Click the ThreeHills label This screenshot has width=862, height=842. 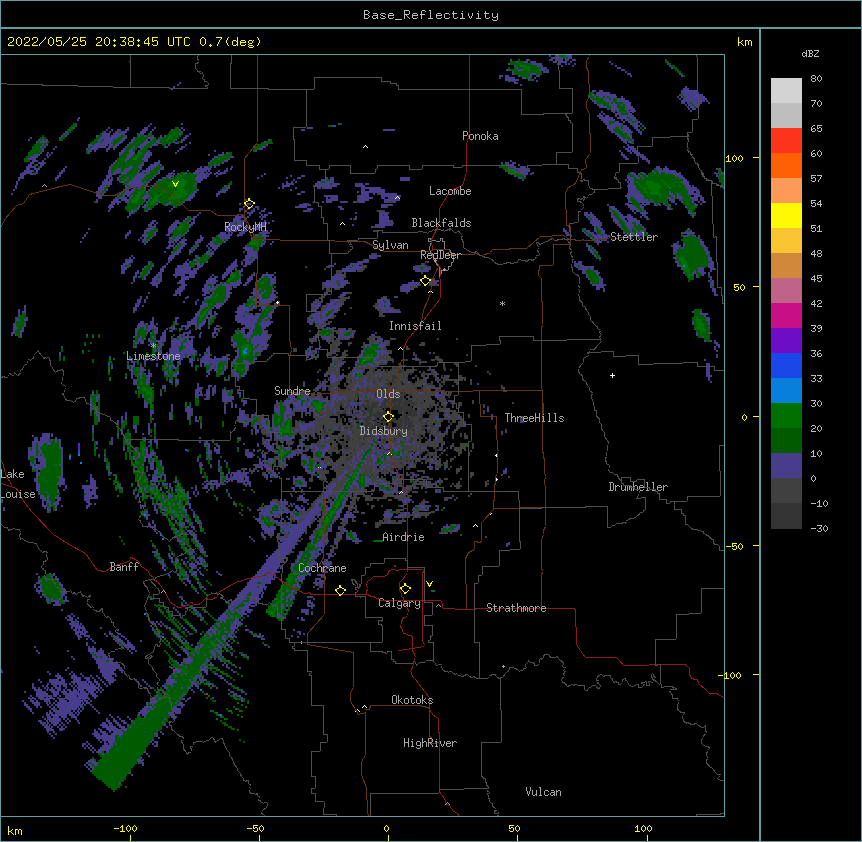534,418
